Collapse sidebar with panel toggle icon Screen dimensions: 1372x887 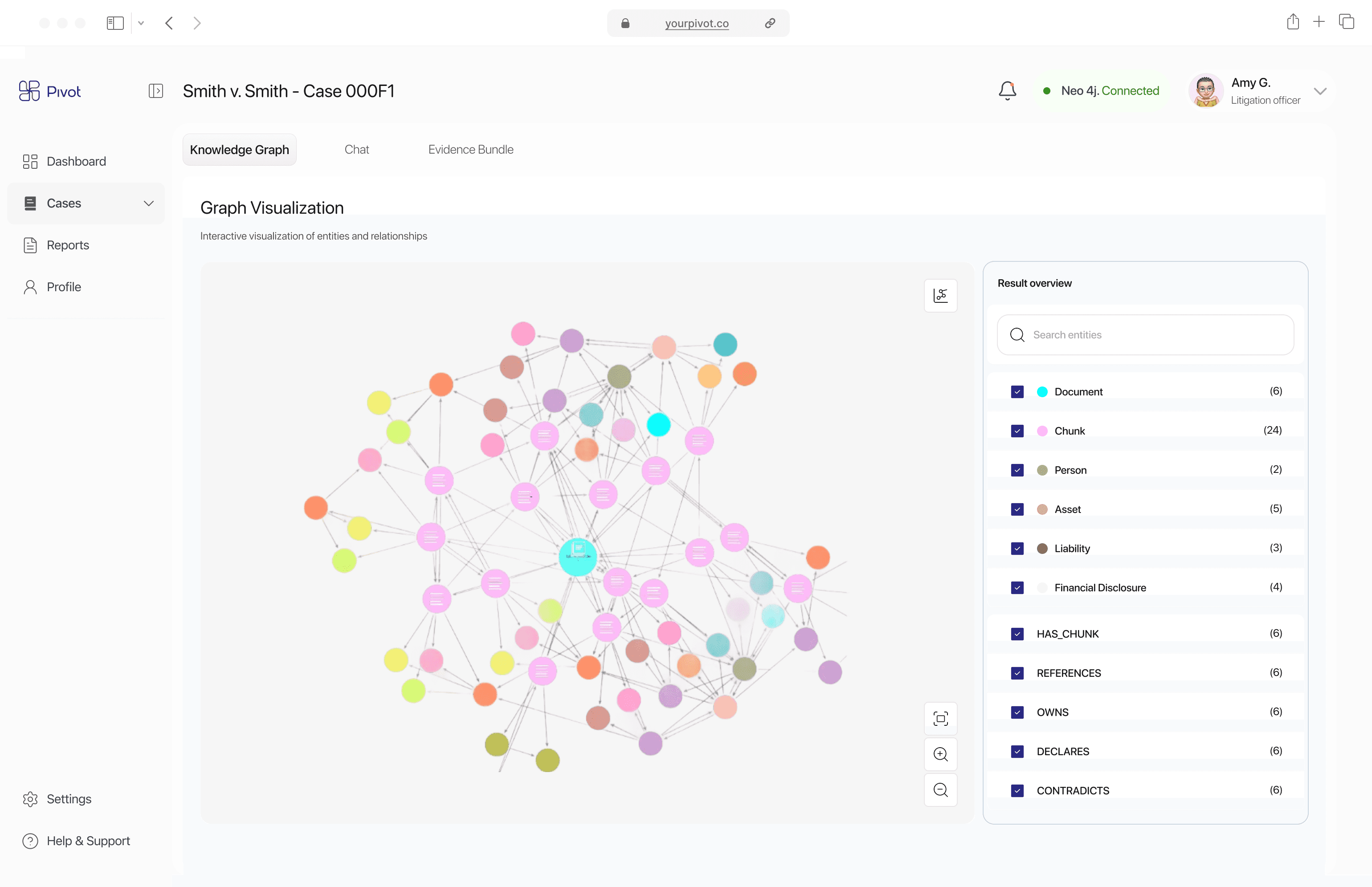pyautogui.click(x=155, y=91)
